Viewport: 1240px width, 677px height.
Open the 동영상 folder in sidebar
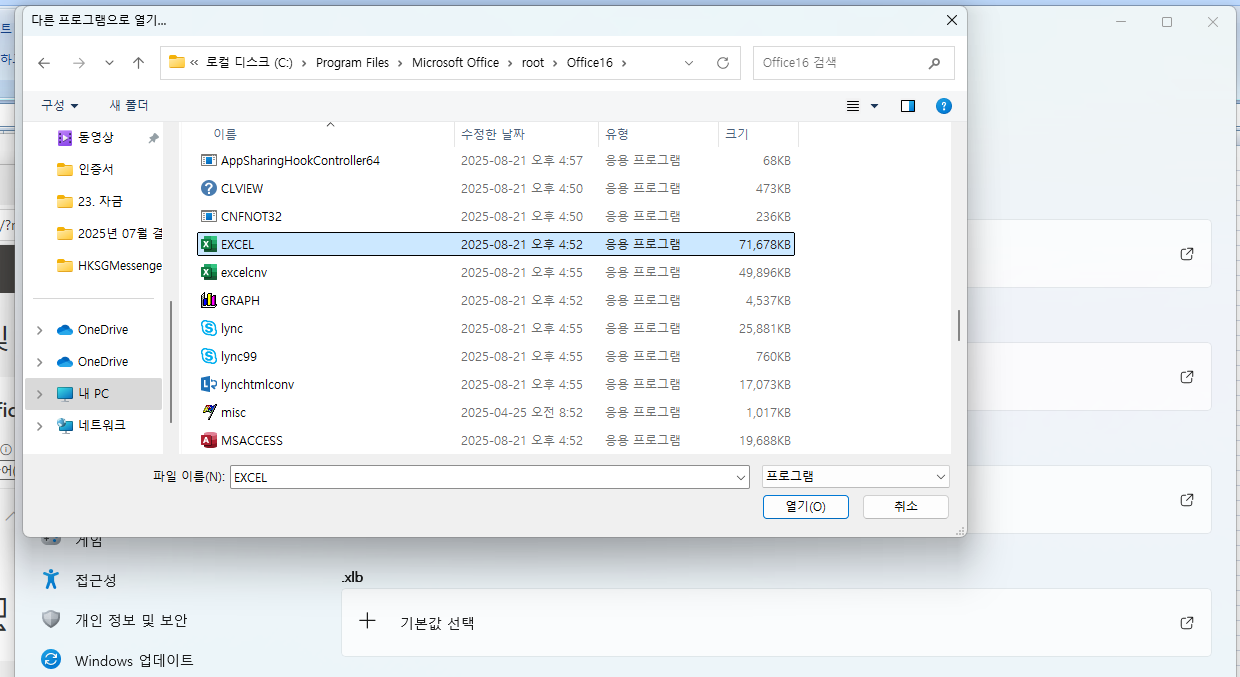pos(95,138)
